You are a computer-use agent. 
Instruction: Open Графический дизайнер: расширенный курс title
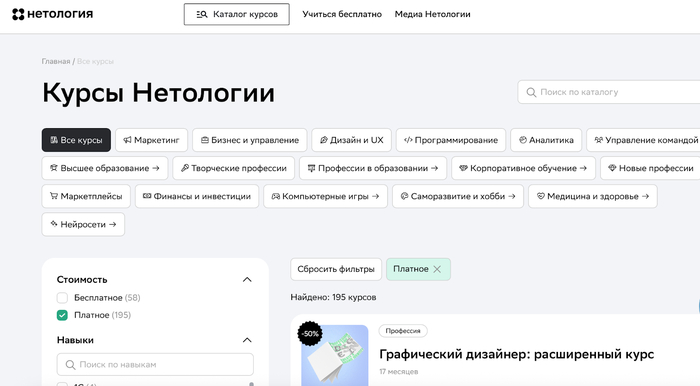click(517, 354)
